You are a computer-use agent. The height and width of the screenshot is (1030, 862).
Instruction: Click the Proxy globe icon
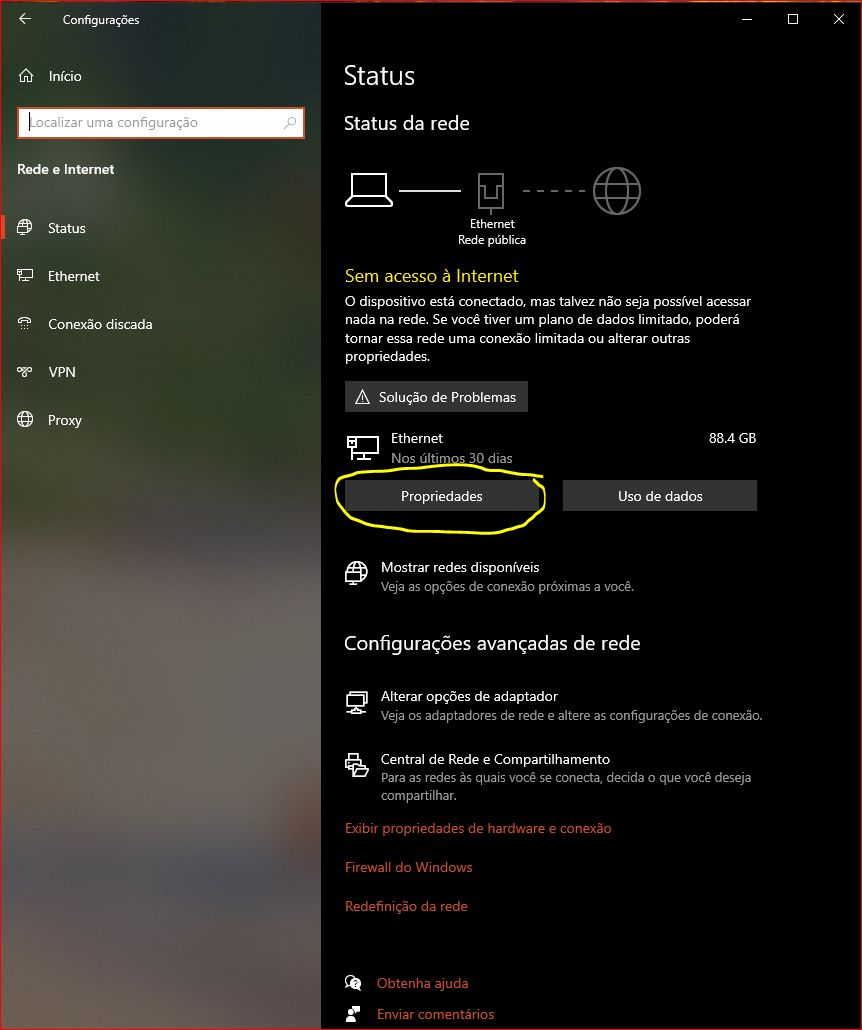pos(25,420)
